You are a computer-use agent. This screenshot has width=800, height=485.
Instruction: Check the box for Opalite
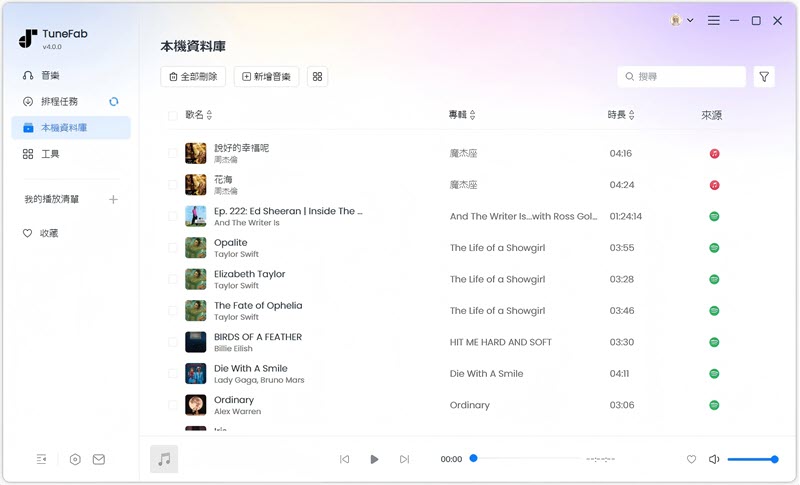pos(173,248)
